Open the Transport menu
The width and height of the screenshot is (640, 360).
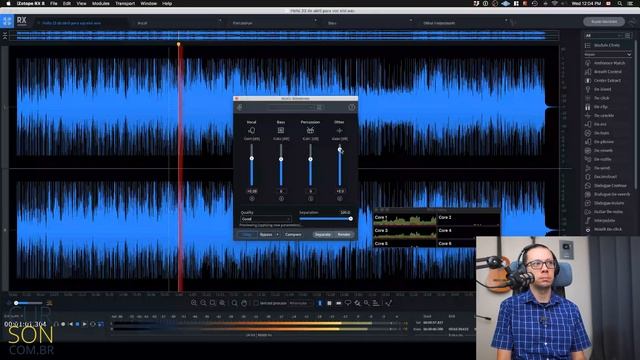click(125, 3)
